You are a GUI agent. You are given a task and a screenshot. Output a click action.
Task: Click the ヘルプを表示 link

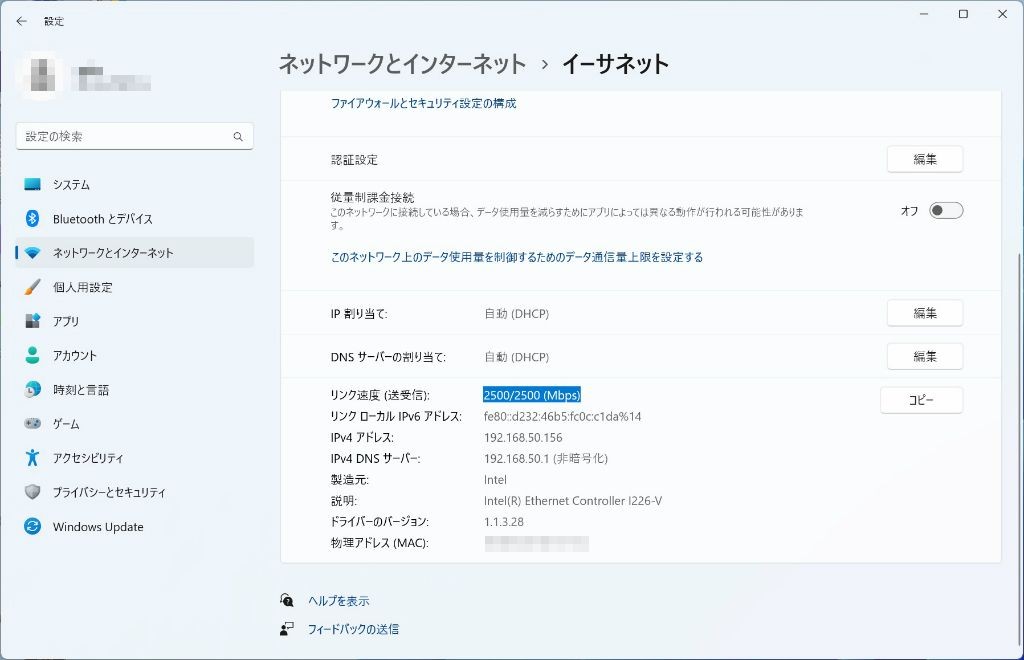click(338, 601)
